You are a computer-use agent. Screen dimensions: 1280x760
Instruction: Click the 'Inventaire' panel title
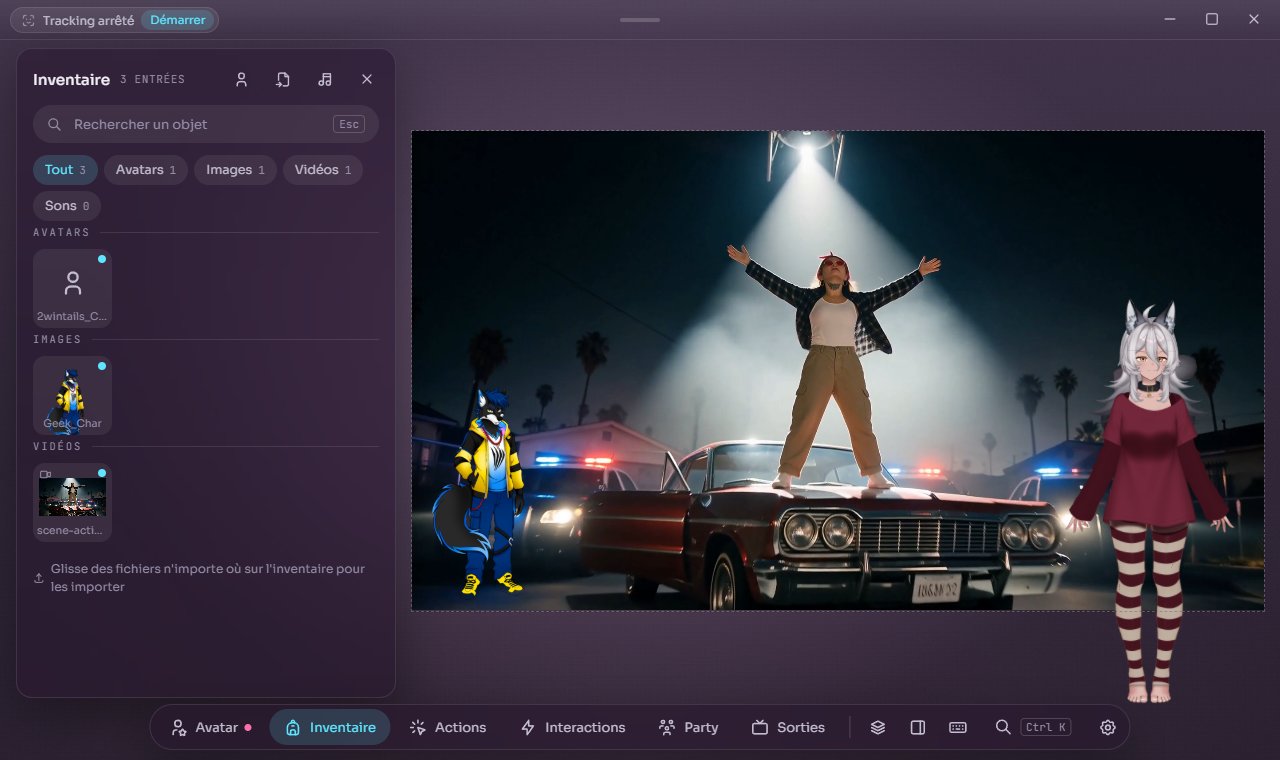coord(71,80)
